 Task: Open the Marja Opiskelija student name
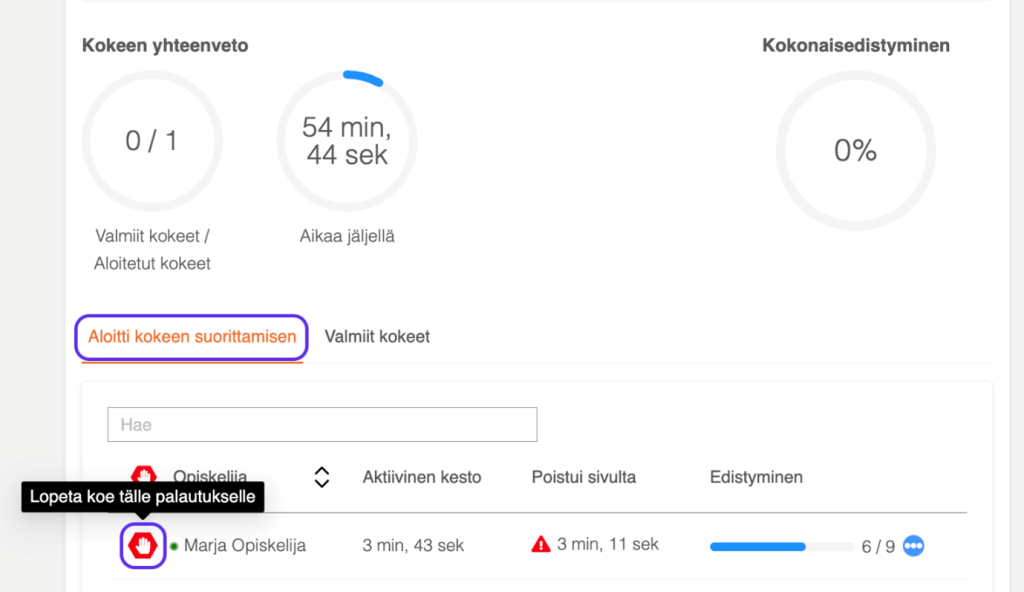pyautogui.click(x=244, y=546)
